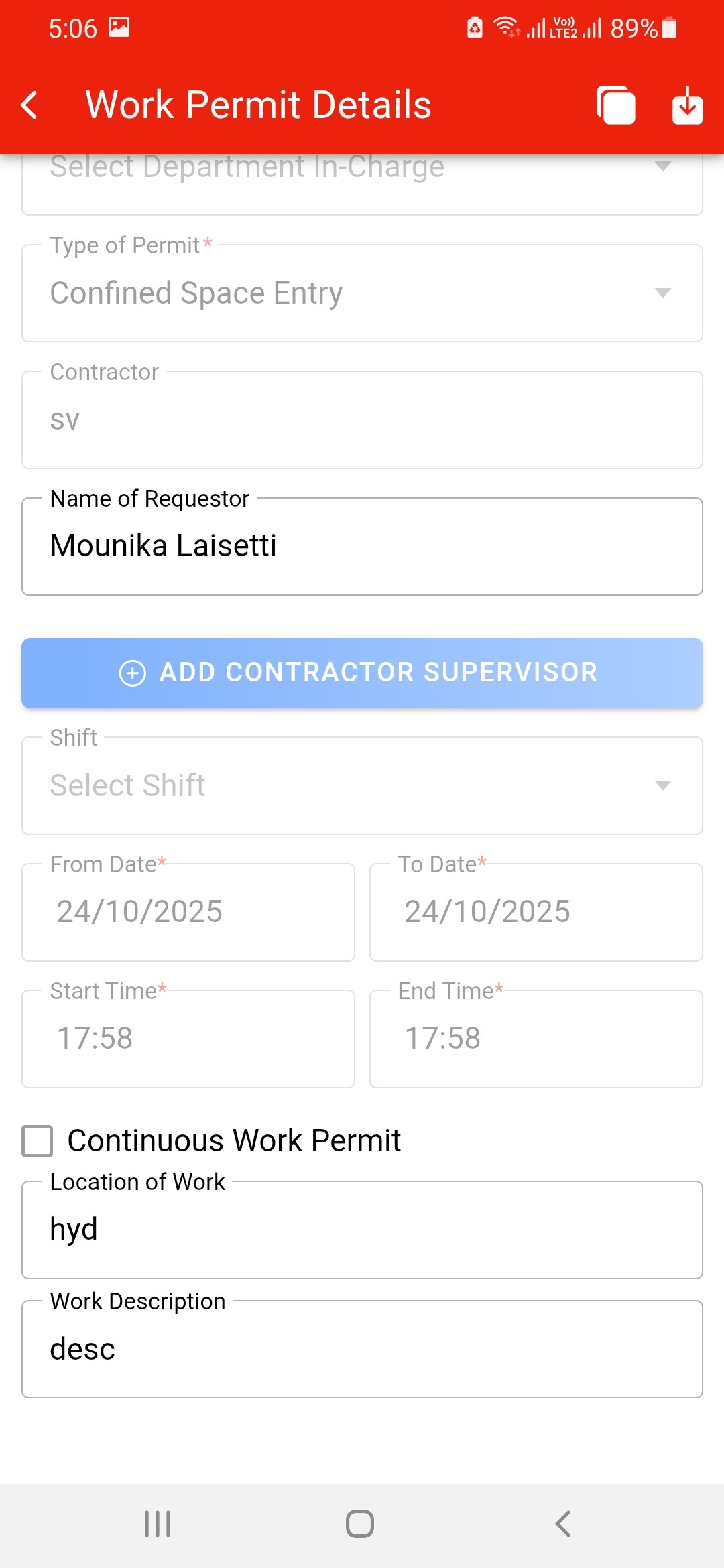Set the End Time field

click(x=536, y=1039)
